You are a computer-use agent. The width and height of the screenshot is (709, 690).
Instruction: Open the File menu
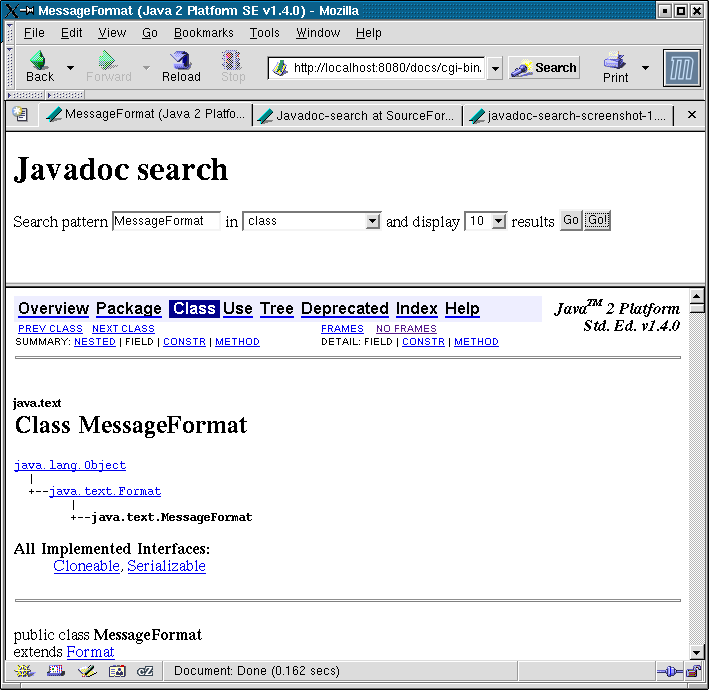click(34, 33)
